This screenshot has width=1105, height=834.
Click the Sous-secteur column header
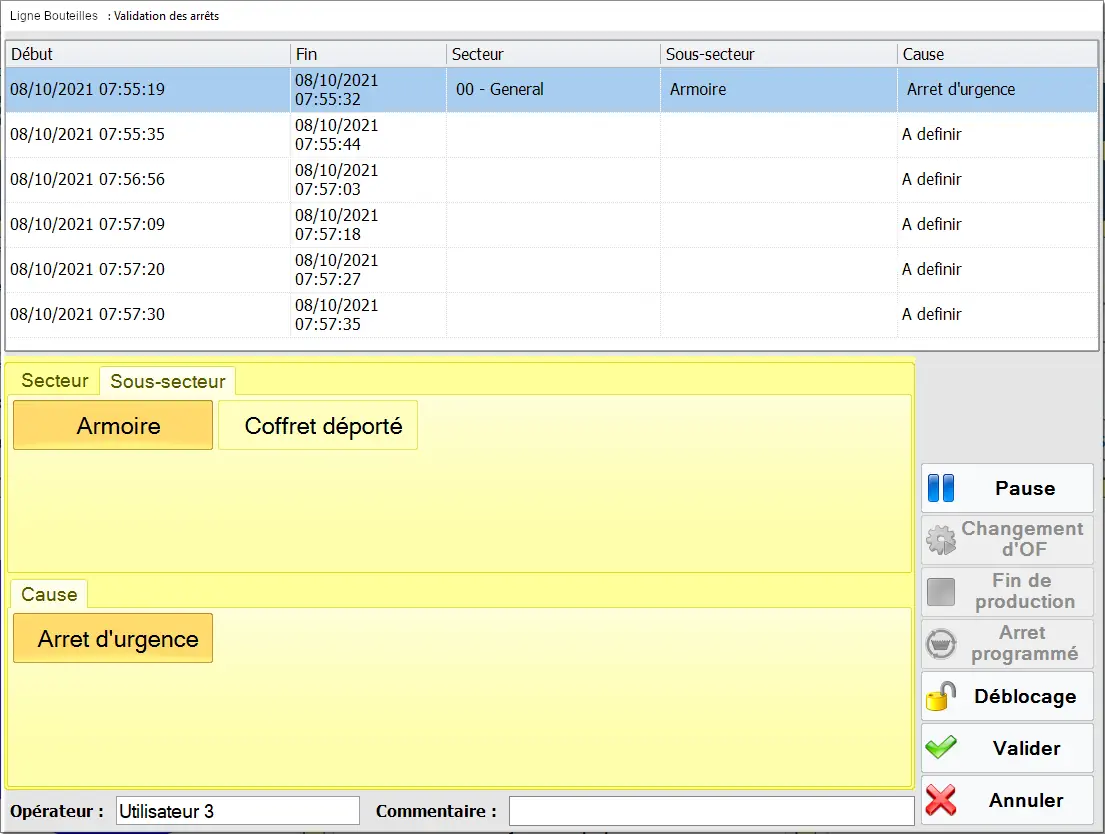779,54
